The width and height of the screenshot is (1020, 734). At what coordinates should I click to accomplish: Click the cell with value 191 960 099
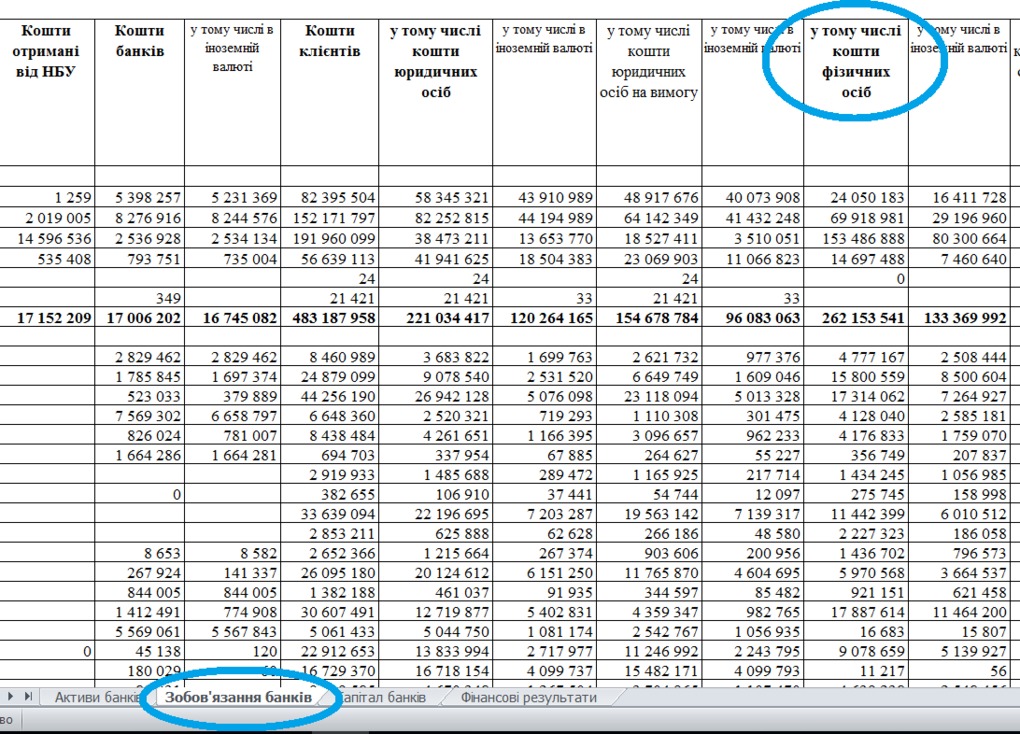(330, 239)
